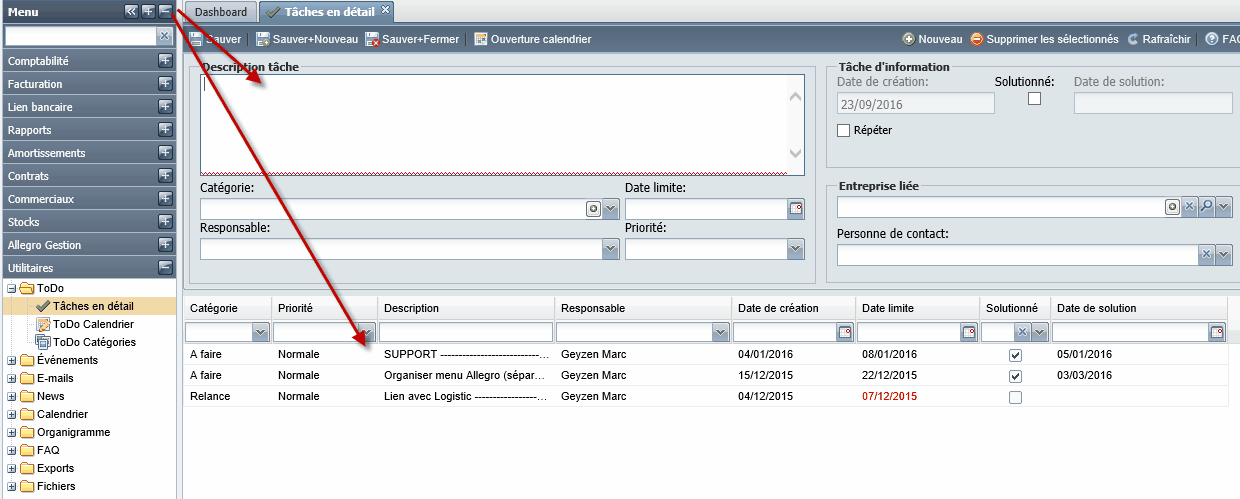Screen dimensions: 1240x499
Task: Expand the Rapports menu section
Action: click(165, 130)
